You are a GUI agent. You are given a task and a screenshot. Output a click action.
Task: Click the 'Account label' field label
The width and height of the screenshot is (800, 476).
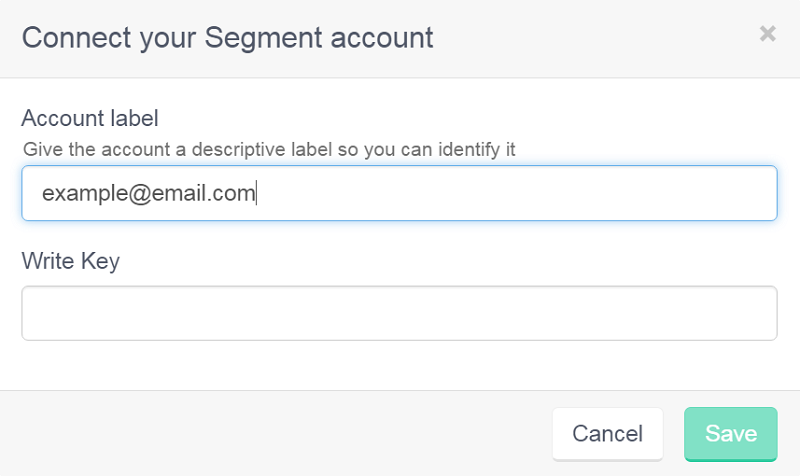coord(90,118)
